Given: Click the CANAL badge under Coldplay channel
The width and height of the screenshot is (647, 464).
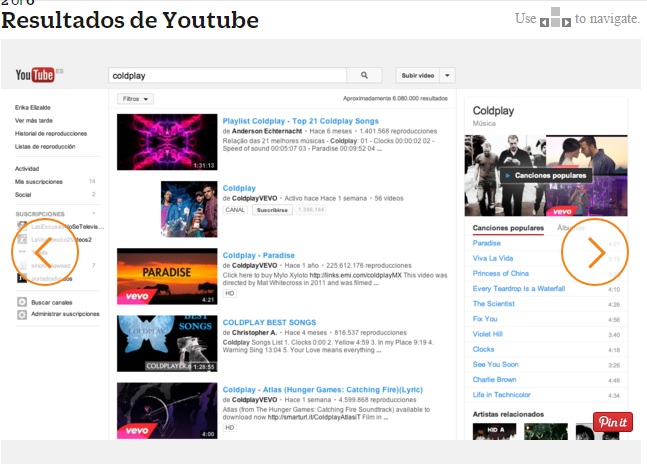Looking at the screenshot, I should point(235,210).
